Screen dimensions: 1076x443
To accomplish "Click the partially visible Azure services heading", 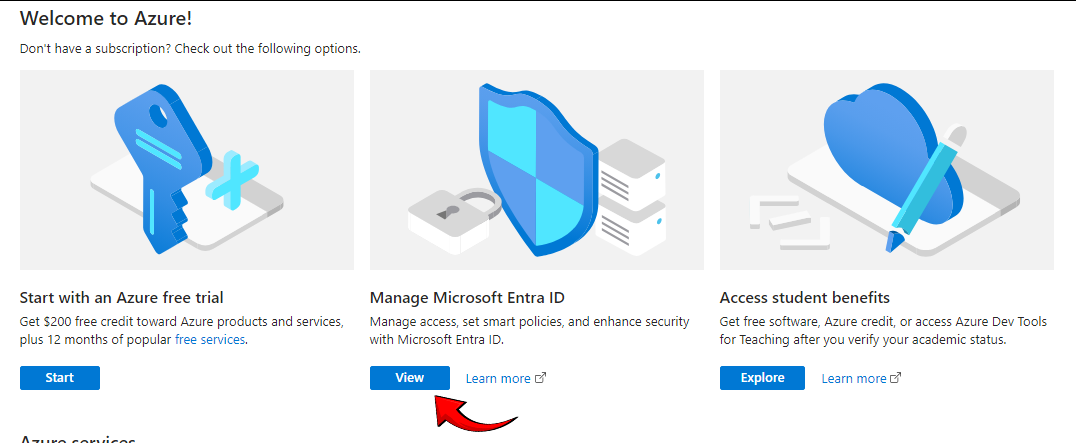I will click(x=78, y=439).
